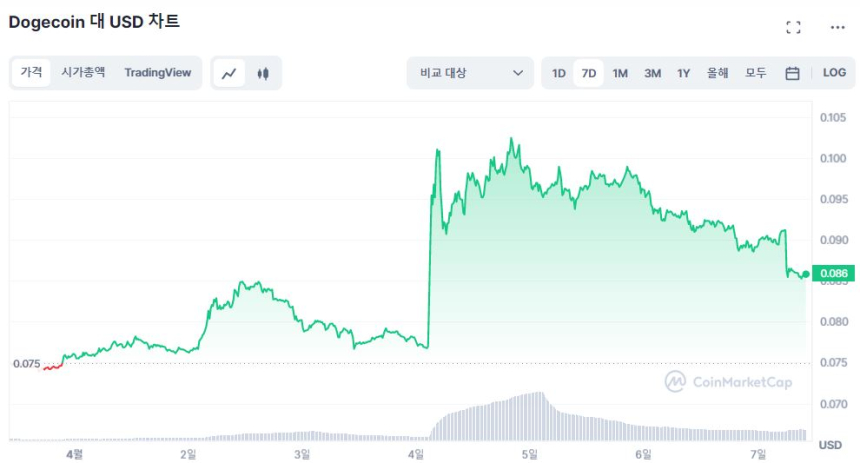The width and height of the screenshot is (860, 463).
Task: Select the 1D time range
Action: click(559, 73)
